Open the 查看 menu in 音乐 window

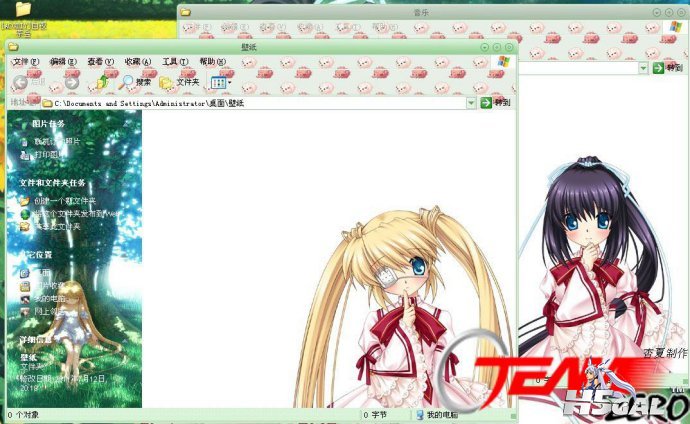pos(273,28)
